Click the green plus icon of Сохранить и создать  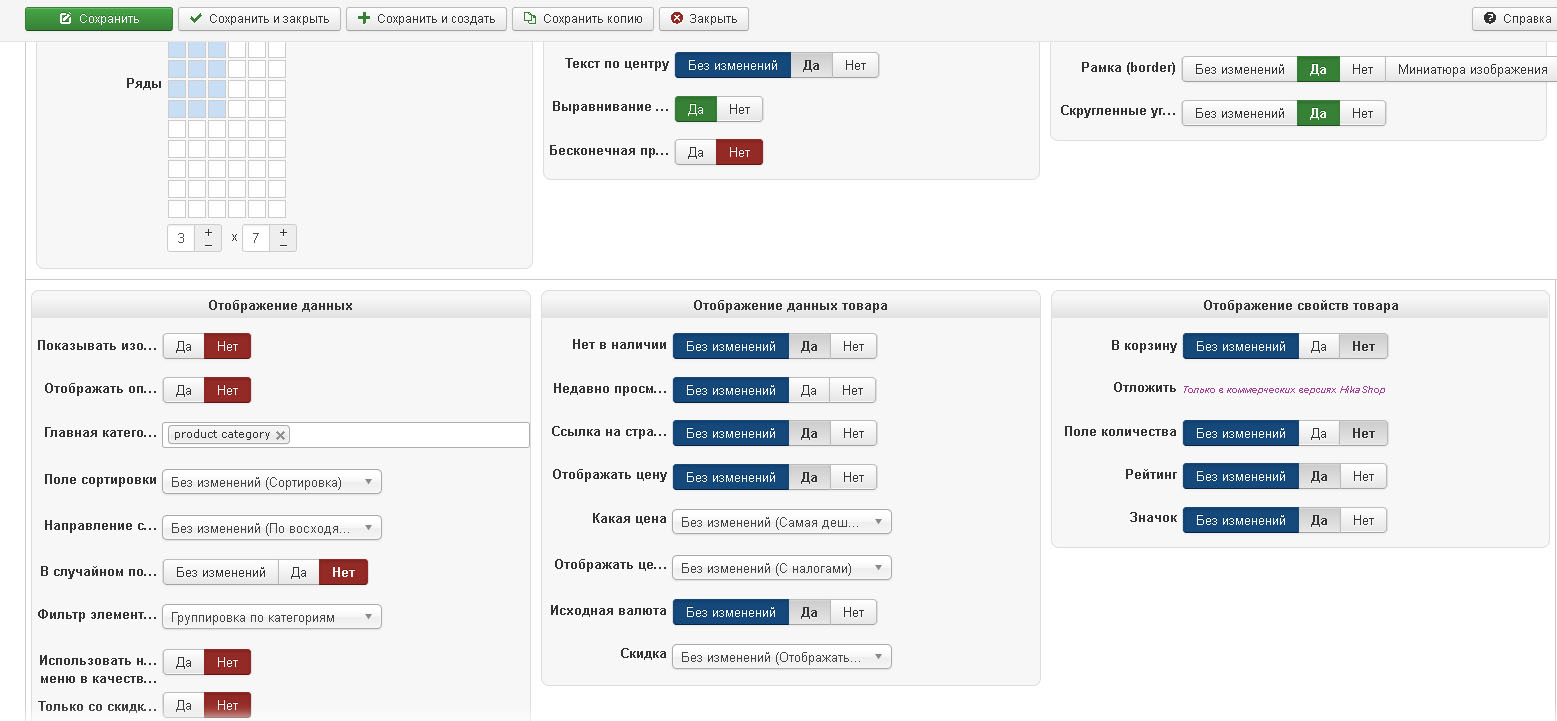tap(363, 19)
